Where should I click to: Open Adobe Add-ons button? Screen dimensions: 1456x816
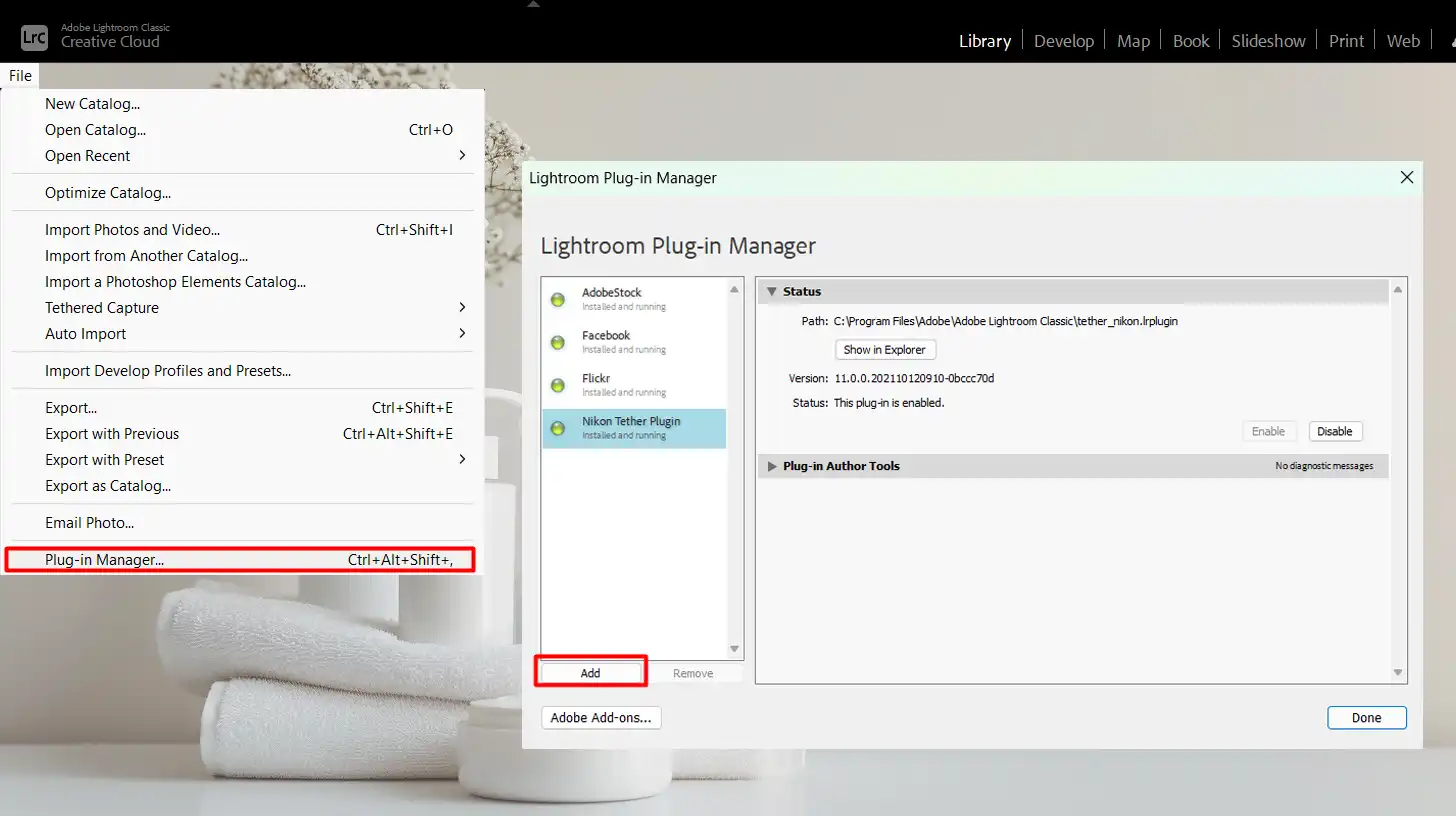coord(601,717)
